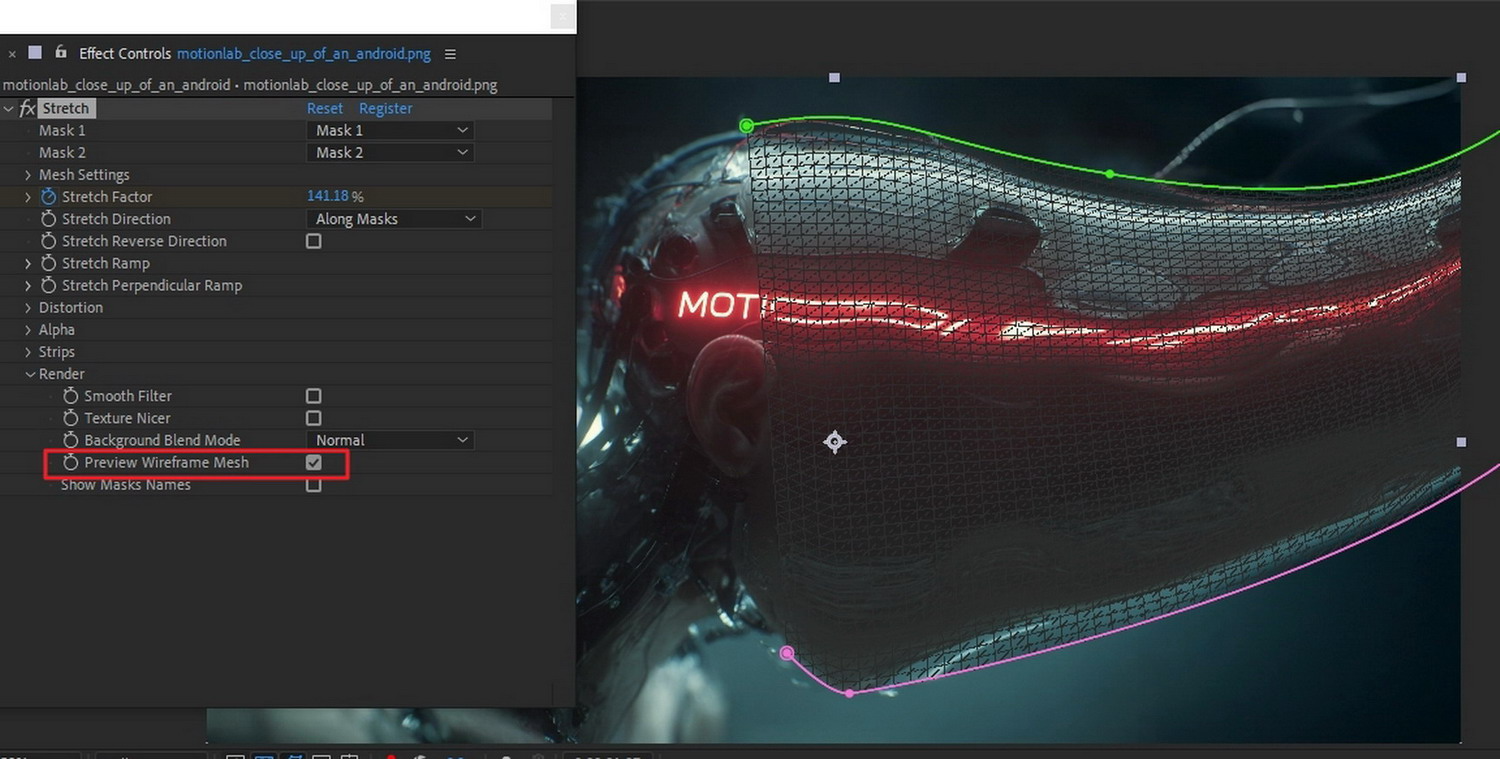Enable the Texture Nicer checkbox
Viewport: 1500px width, 759px height.
pyautogui.click(x=314, y=418)
